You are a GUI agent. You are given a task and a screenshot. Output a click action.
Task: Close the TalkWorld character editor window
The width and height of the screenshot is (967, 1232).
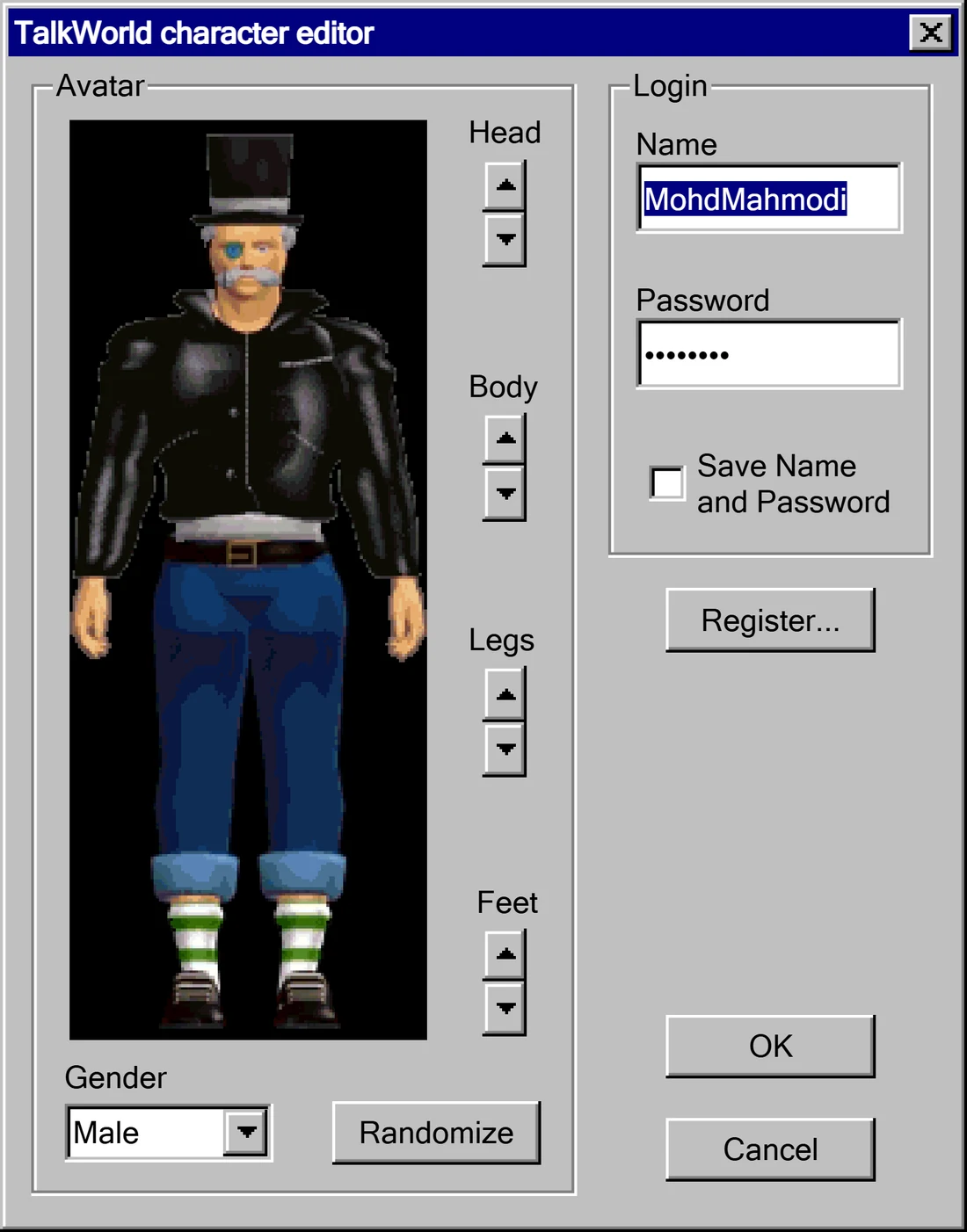point(931,33)
